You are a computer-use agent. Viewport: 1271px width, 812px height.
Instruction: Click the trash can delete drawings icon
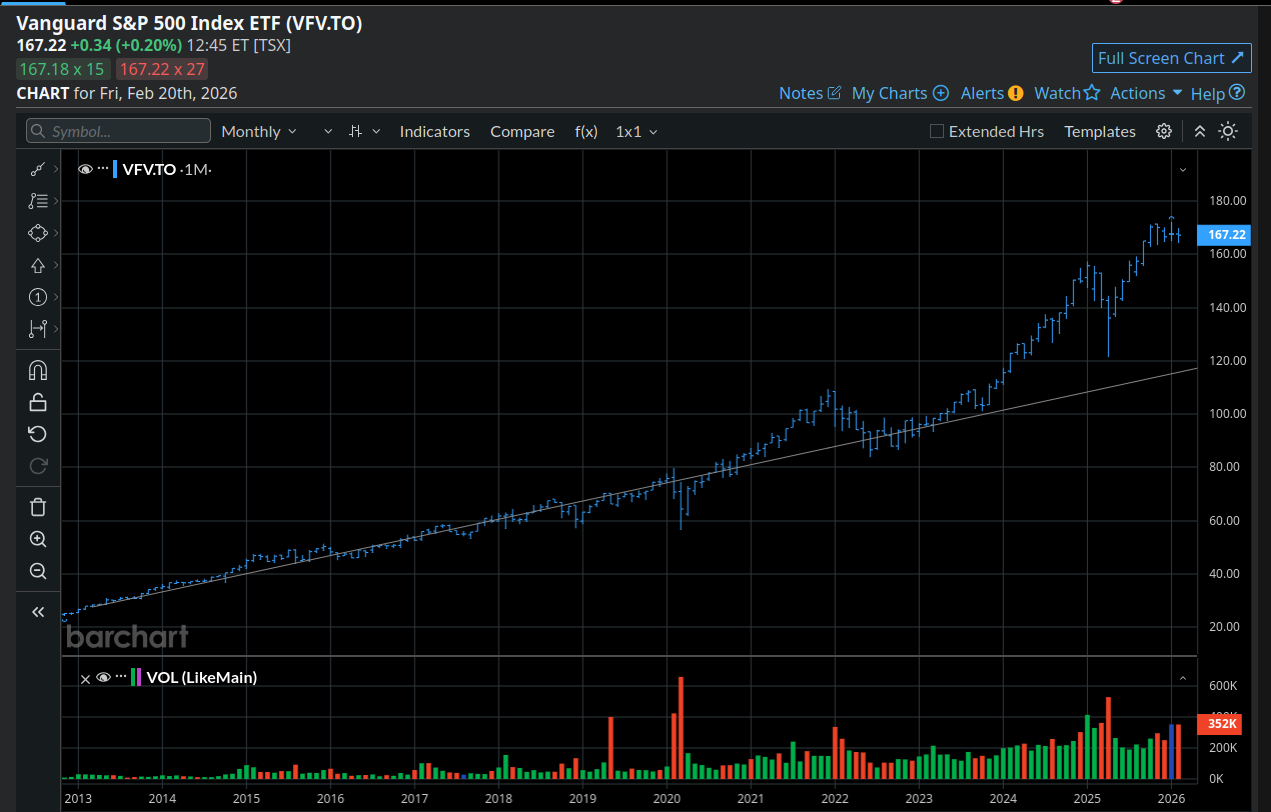point(38,507)
